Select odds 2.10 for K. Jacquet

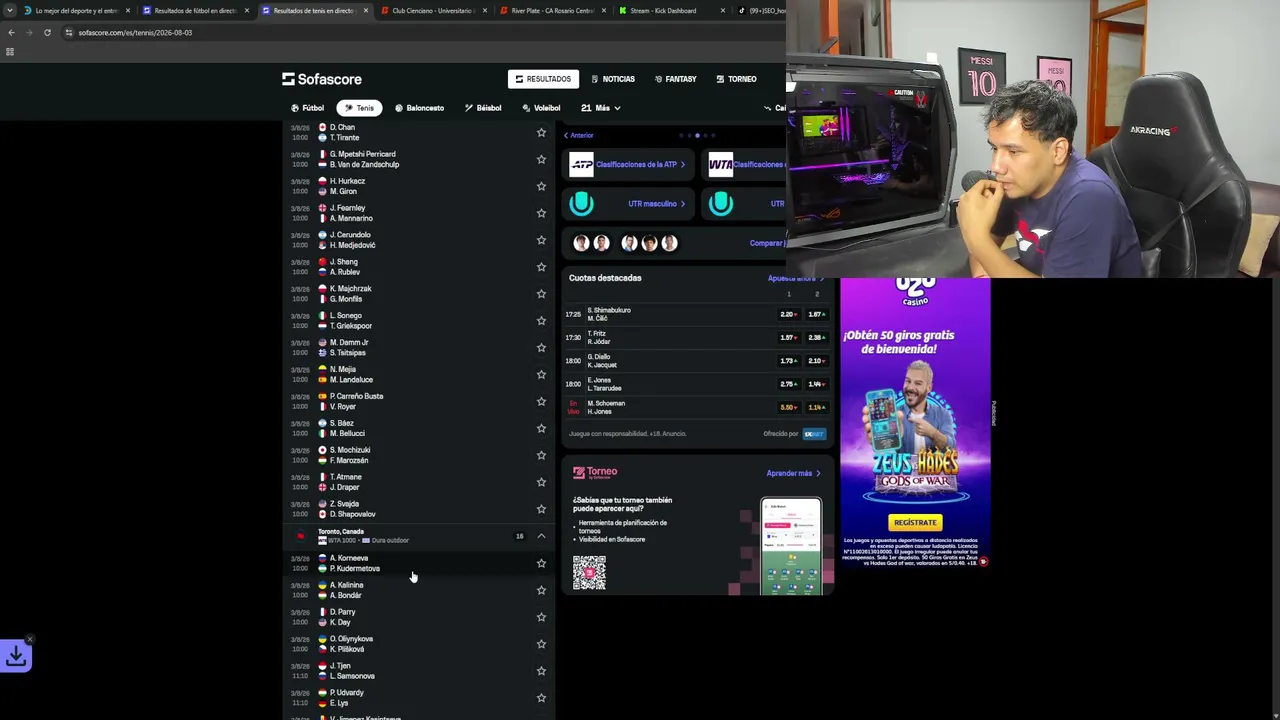816,361
